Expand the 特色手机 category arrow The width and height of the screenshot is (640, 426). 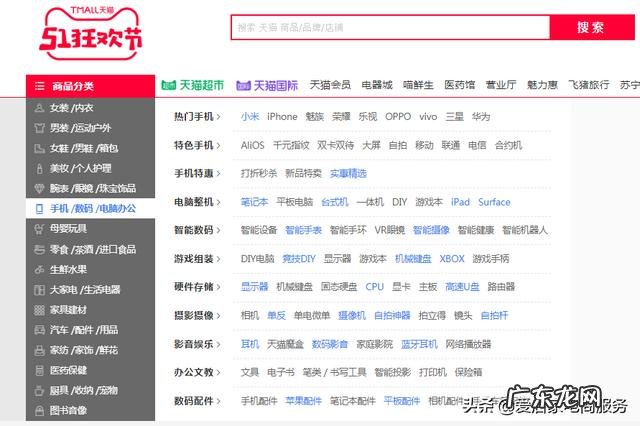tap(219, 146)
